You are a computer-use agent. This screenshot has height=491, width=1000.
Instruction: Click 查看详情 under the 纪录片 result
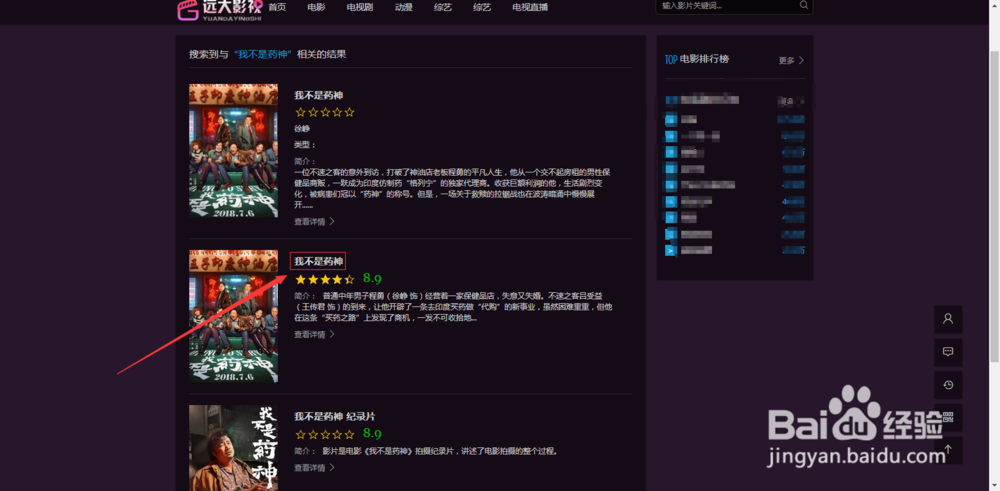point(314,467)
